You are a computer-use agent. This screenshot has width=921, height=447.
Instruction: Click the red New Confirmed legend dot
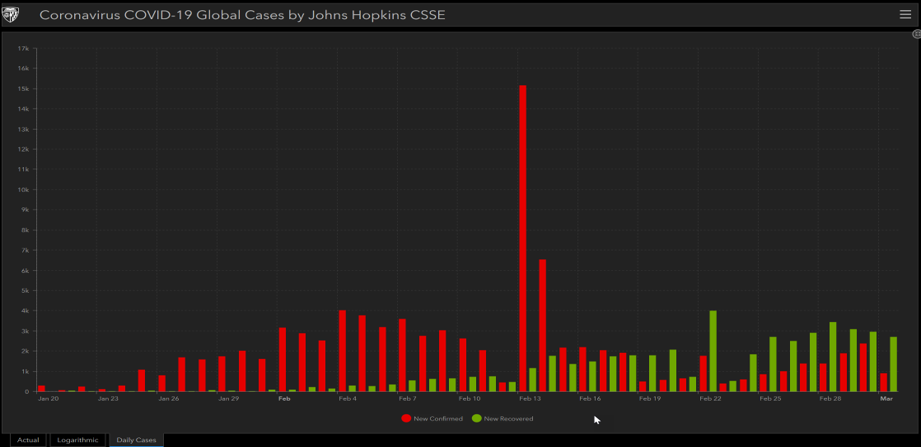[406, 419]
